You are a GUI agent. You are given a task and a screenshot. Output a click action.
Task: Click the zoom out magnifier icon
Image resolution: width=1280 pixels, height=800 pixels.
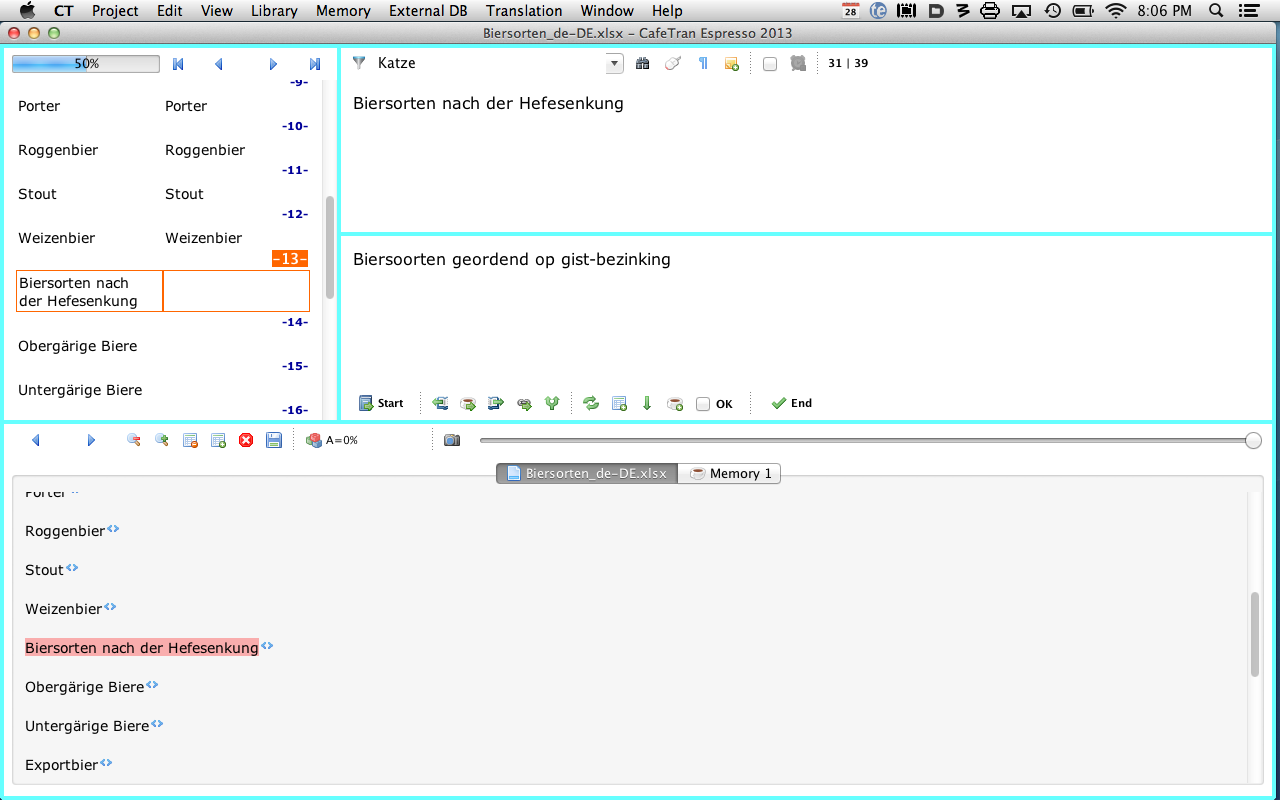click(x=133, y=440)
